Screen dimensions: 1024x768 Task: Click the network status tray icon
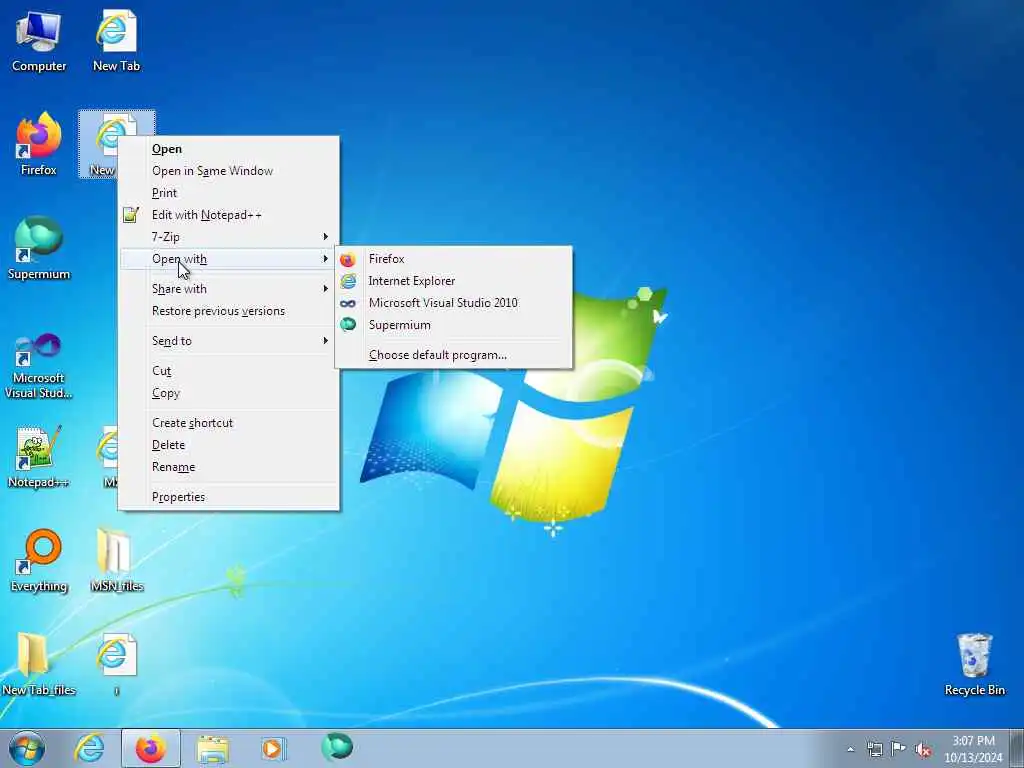tap(874, 749)
